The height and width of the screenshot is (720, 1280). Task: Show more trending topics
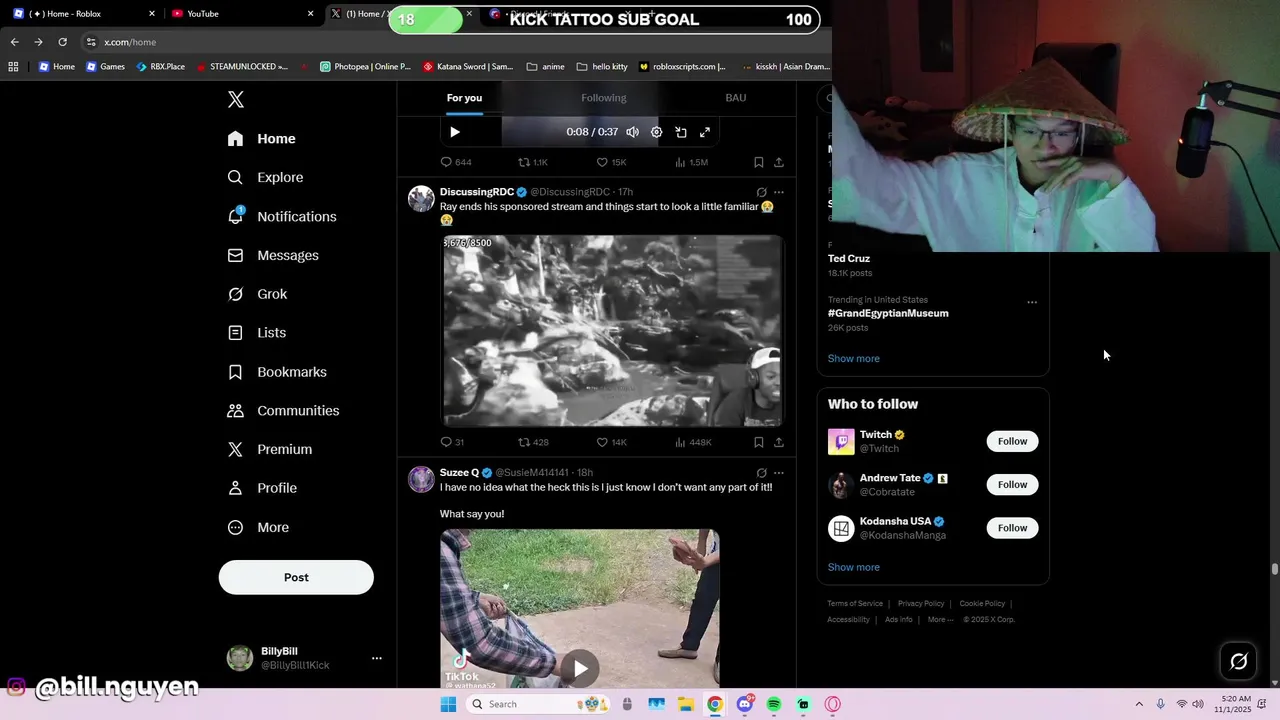[x=854, y=359]
